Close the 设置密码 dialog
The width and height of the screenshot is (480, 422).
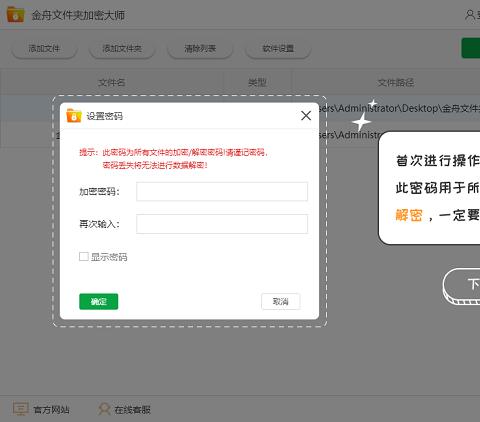(306, 116)
